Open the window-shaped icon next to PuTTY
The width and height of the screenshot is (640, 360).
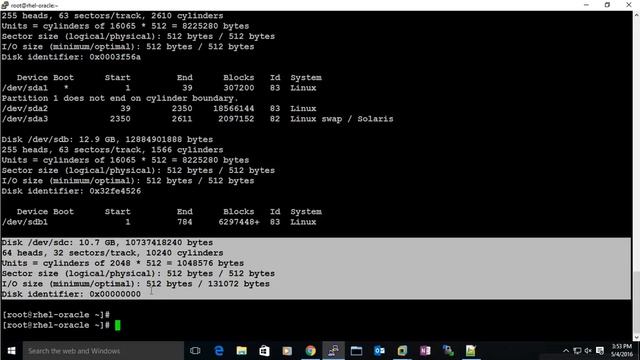pos(356,351)
